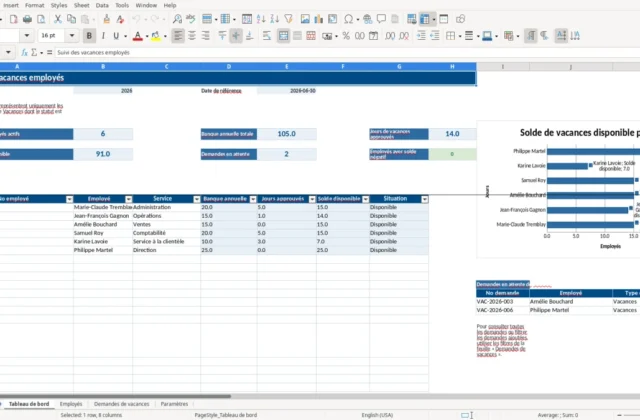Click the Cut scissors icon
640x420 pixels.
point(58,19)
